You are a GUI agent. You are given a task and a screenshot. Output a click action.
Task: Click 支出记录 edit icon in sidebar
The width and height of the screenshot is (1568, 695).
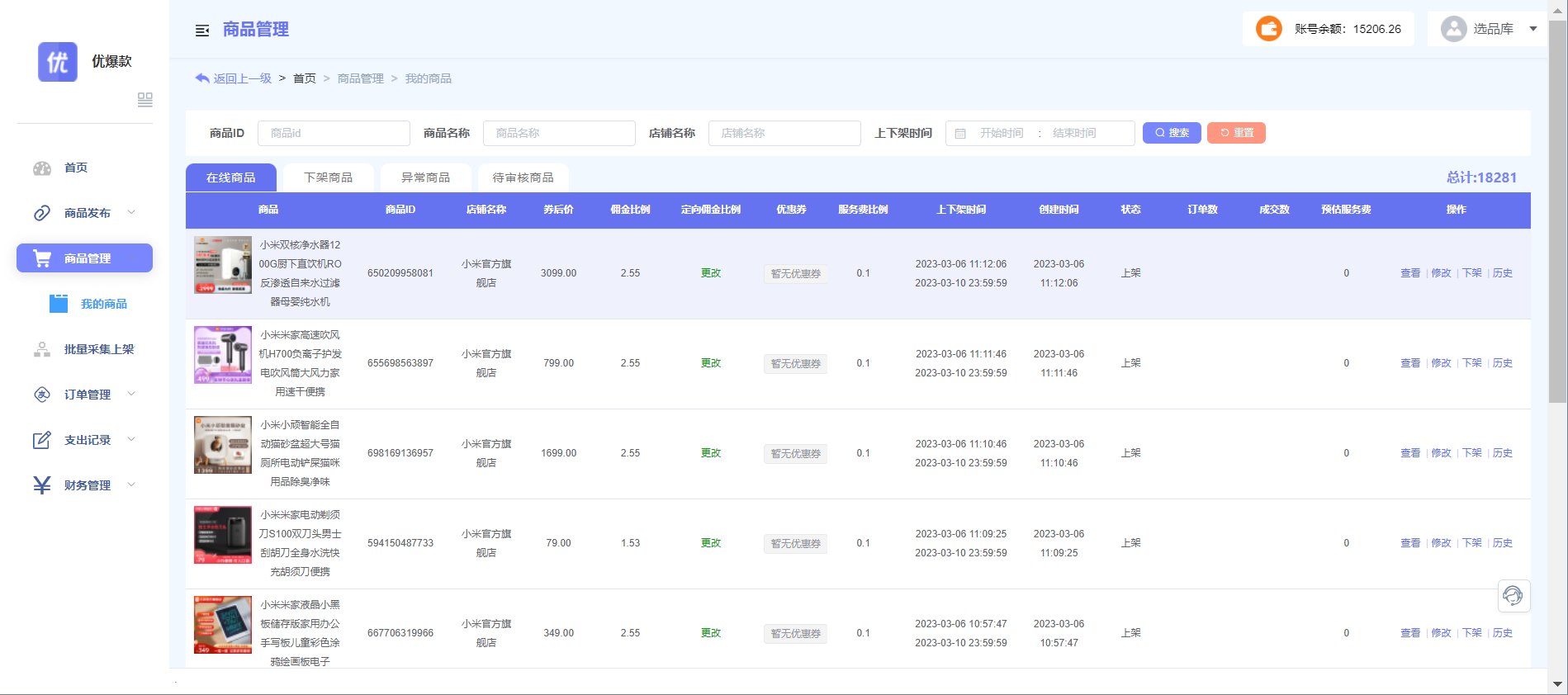[x=42, y=440]
